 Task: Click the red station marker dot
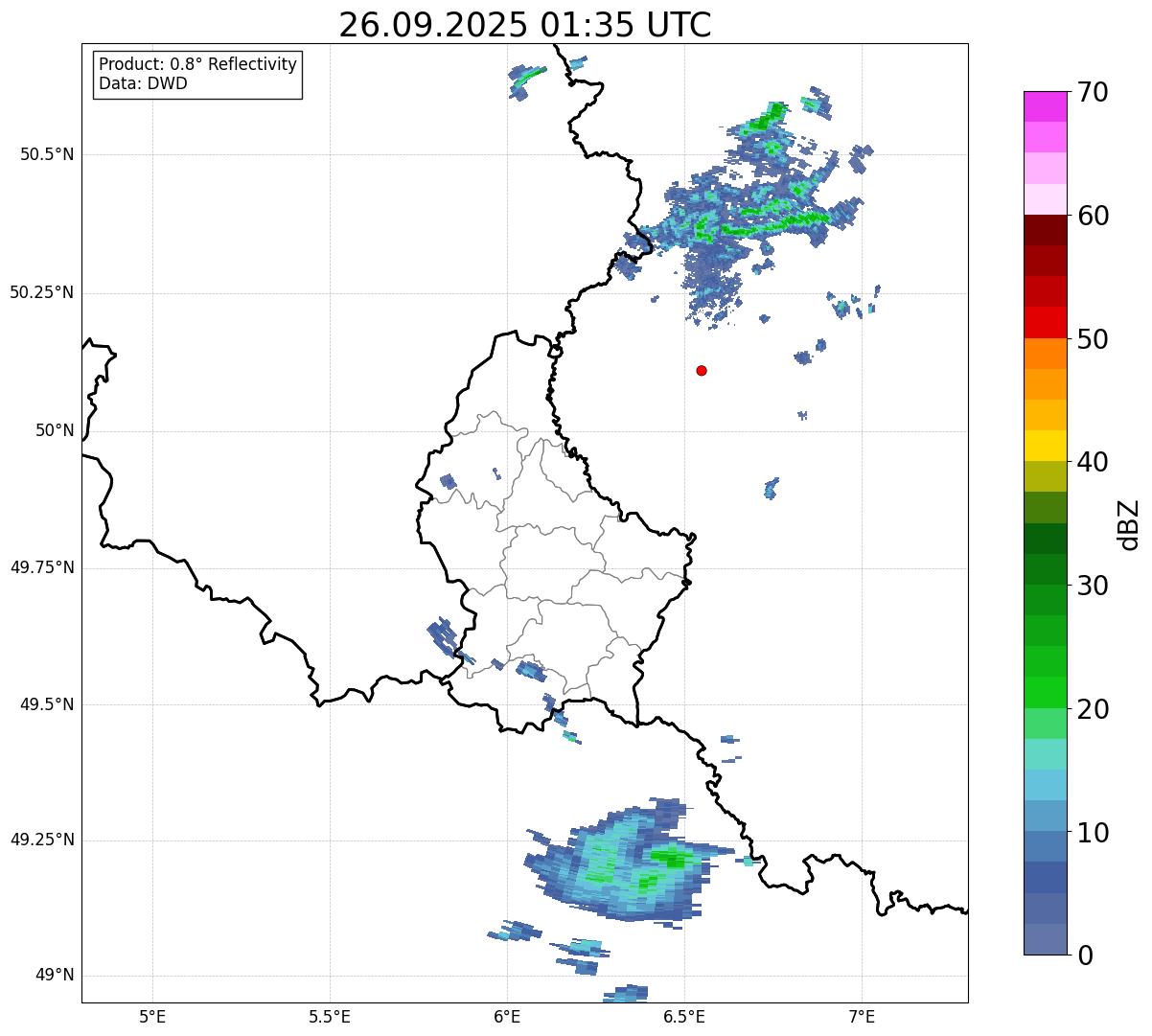pyautogui.click(x=702, y=370)
